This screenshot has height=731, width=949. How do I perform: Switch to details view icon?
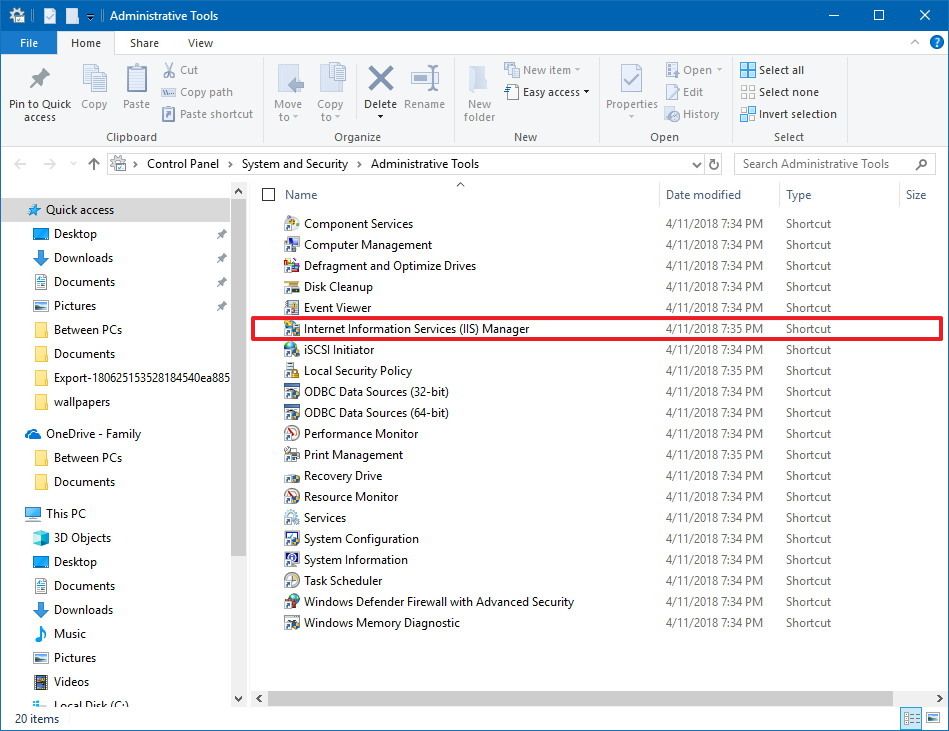pyautogui.click(x=911, y=718)
